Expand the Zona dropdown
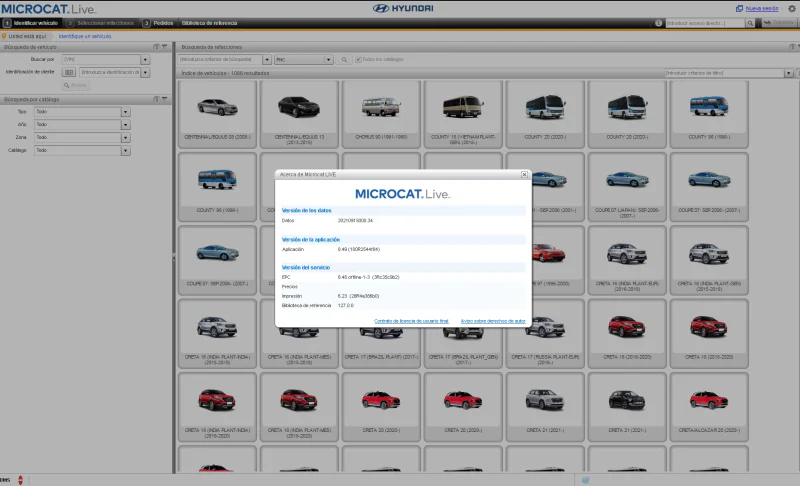Viewport: 800px width, 486px height. click(125, 137)
